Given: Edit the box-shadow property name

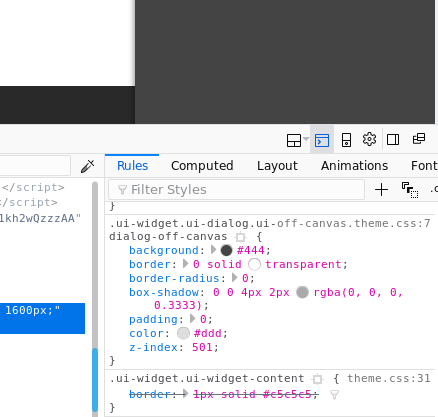Looking at the screenshot, I should (x=164, y=292).
